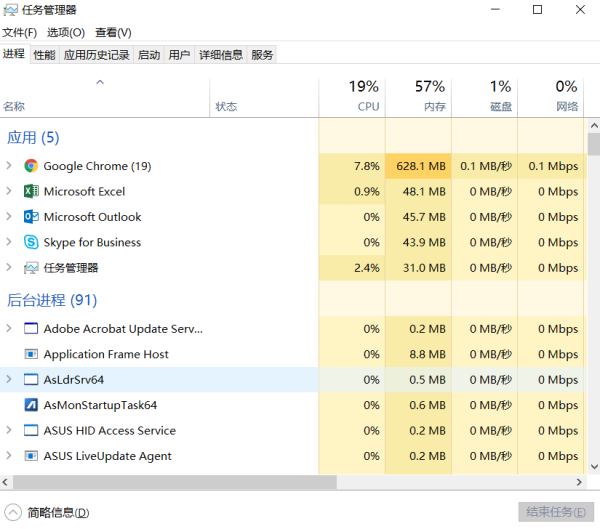The image size is (600, 529).
Task: Switch to the 性能 tab
Action: tap(44, 55)
